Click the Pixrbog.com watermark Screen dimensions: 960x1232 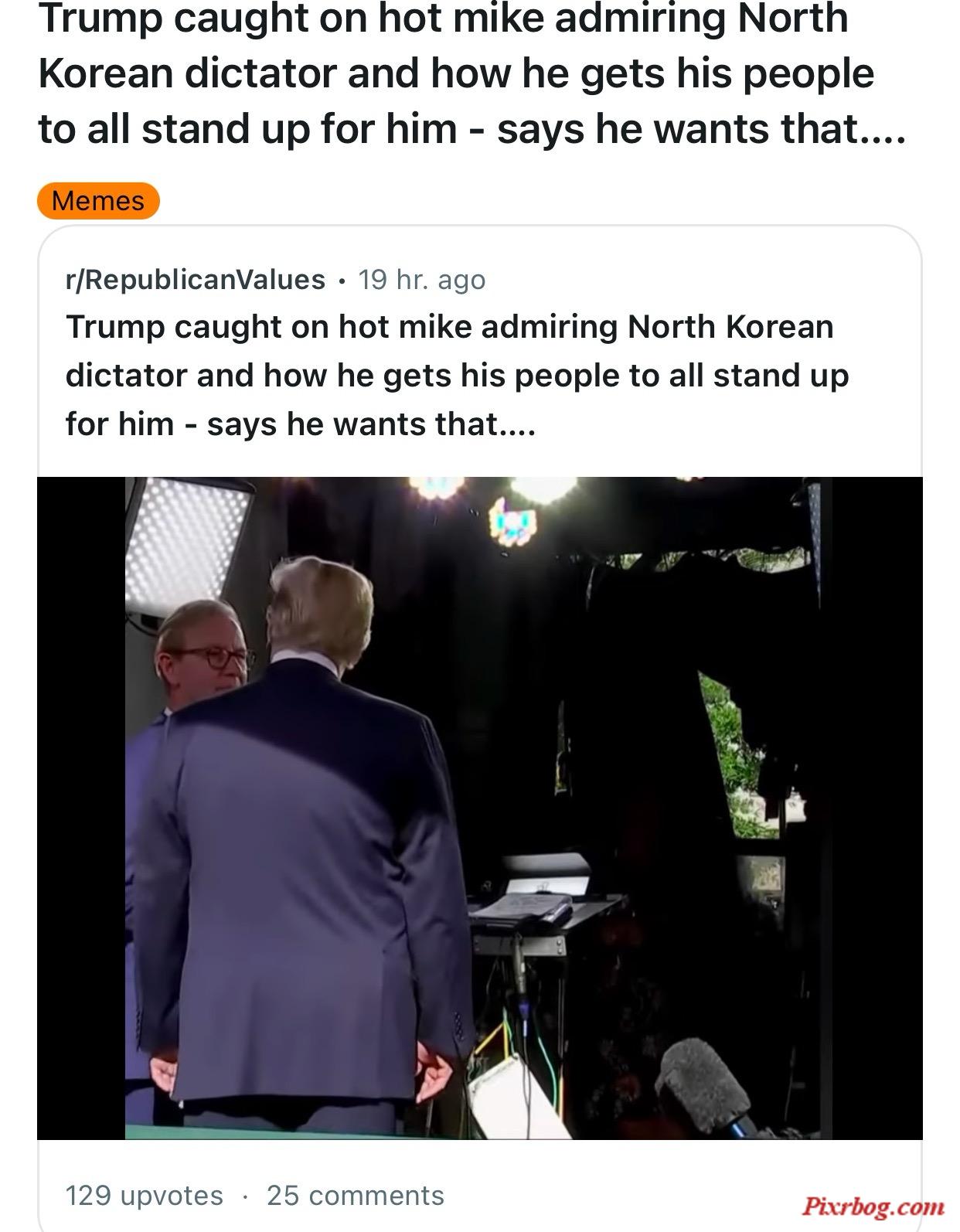[873, 1205]
